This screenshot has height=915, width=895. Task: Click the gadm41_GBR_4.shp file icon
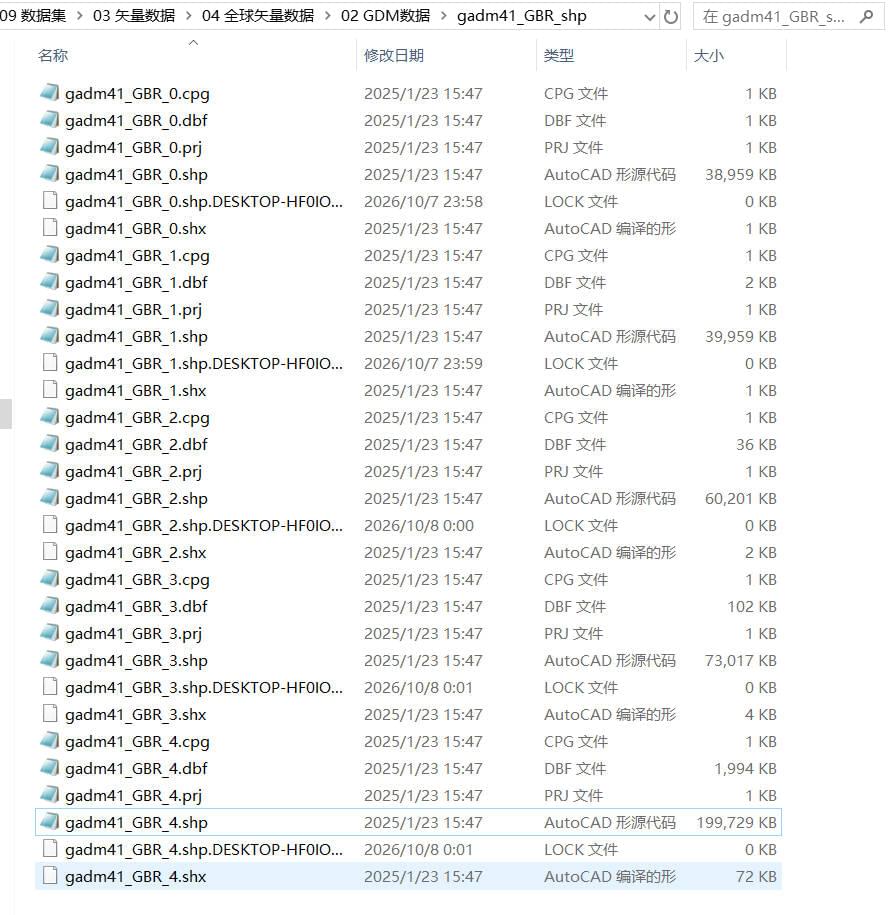click(50, 822)
